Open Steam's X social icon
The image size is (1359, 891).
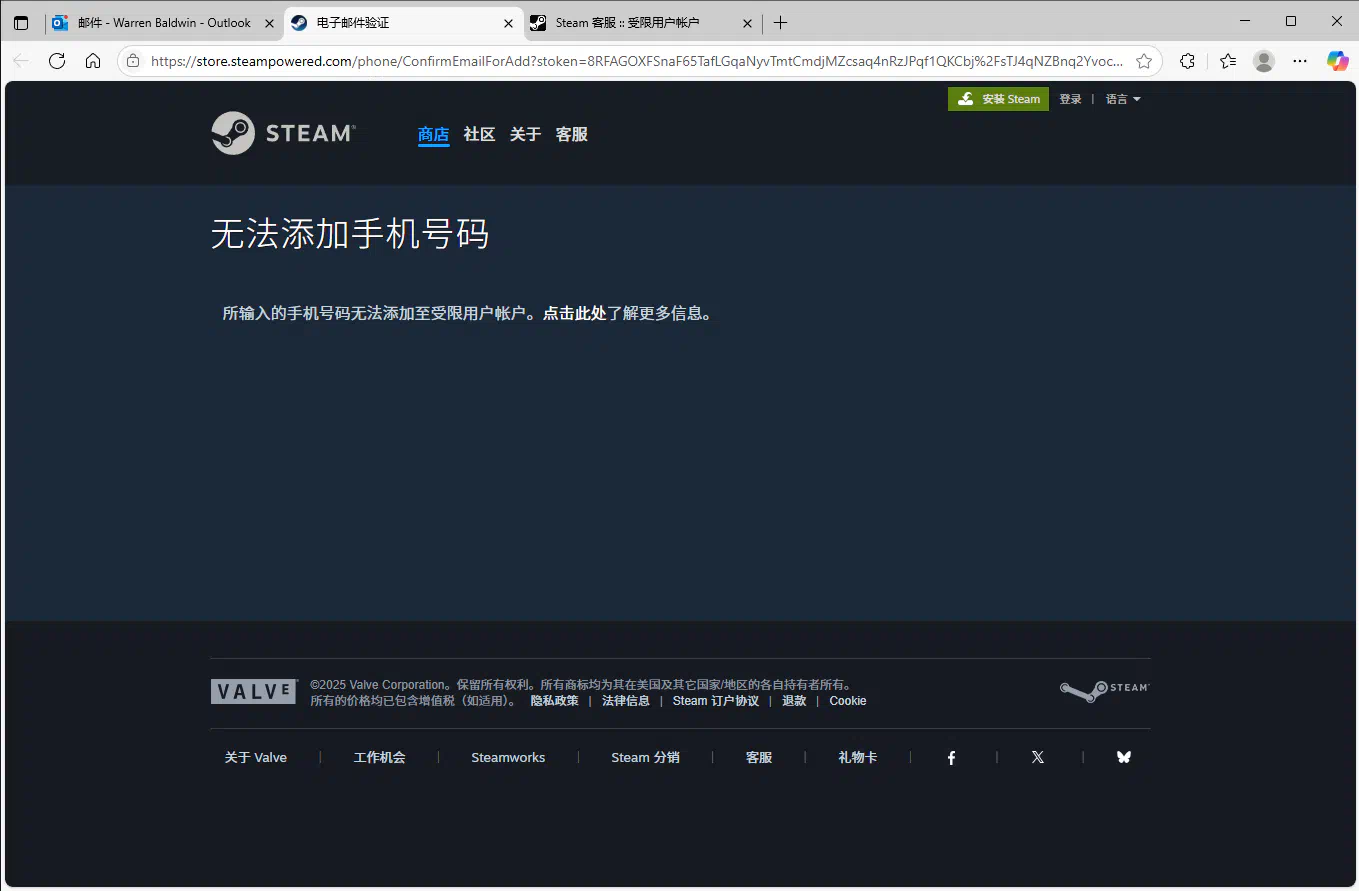click(x=1037, y=757)
